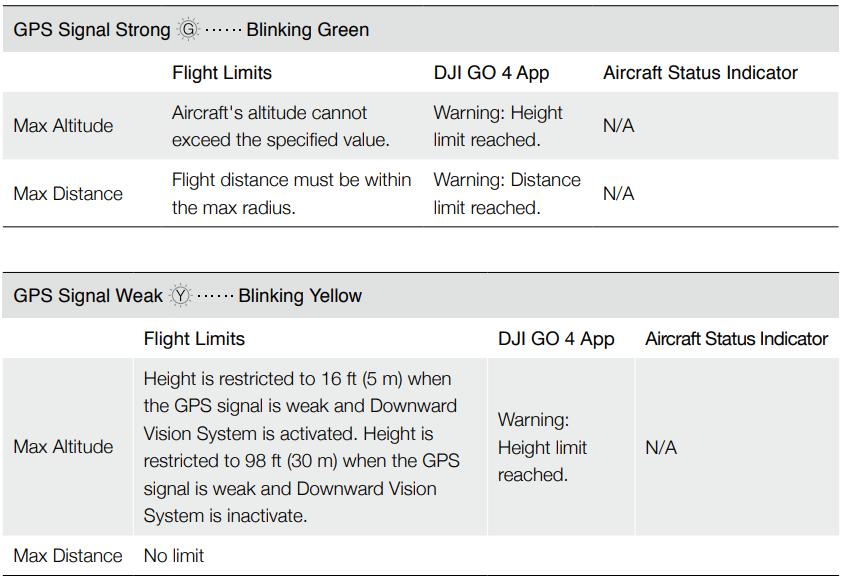Click the "Warning: Distance limit reached" cell
The width and height of the screenshot is (846, 582).
point(506,194)
